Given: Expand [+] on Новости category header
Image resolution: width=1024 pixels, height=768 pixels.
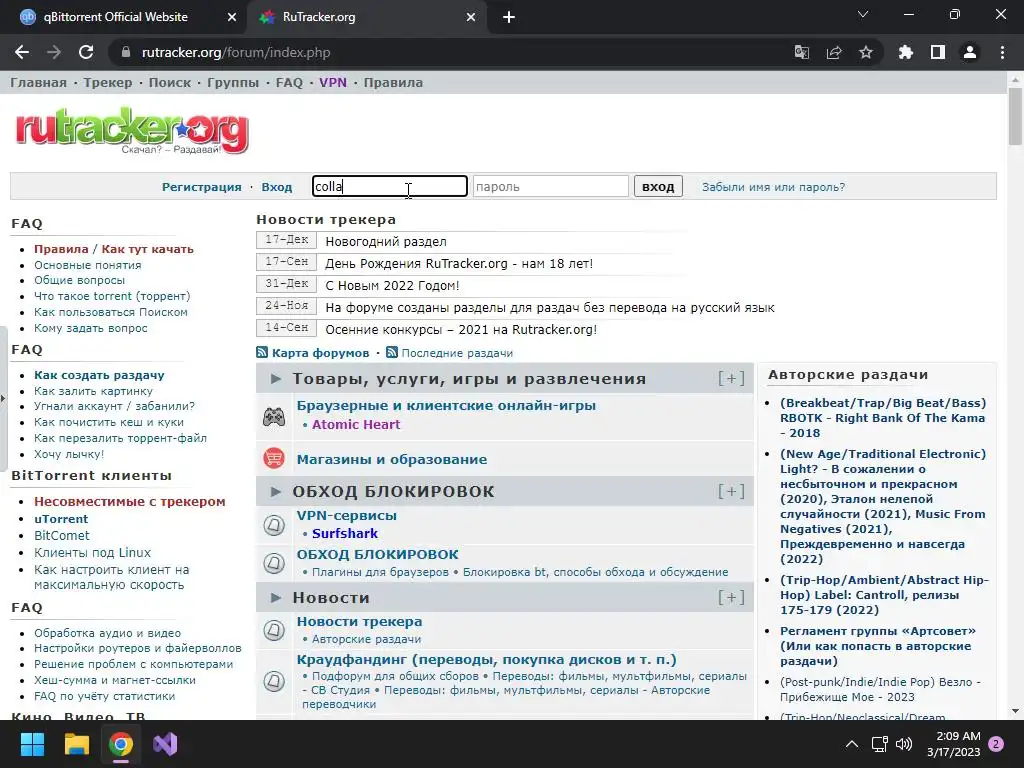Looking at the screenshot, I should coord(731,598).
